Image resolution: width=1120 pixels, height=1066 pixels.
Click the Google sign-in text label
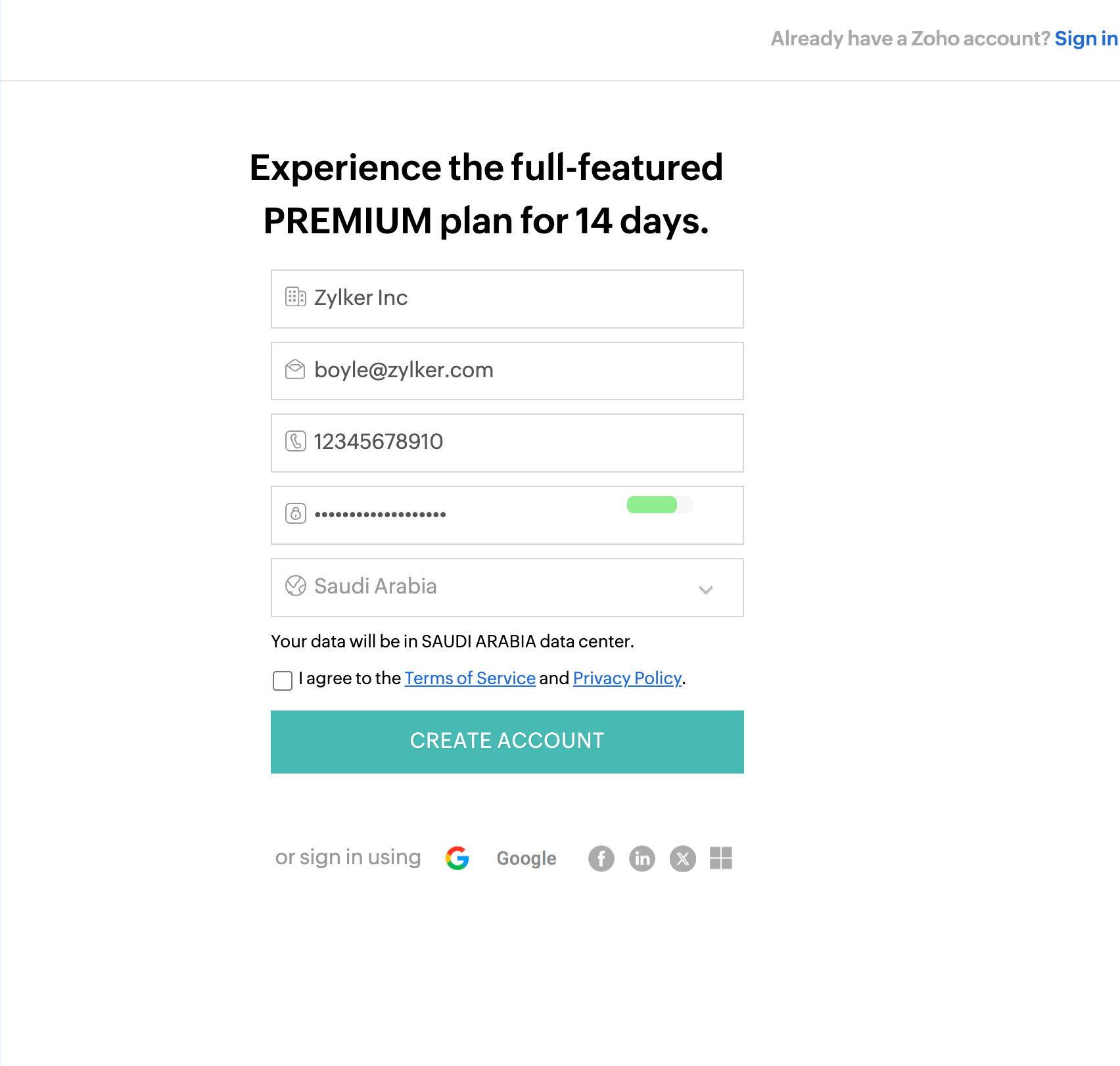coord(526,858)
